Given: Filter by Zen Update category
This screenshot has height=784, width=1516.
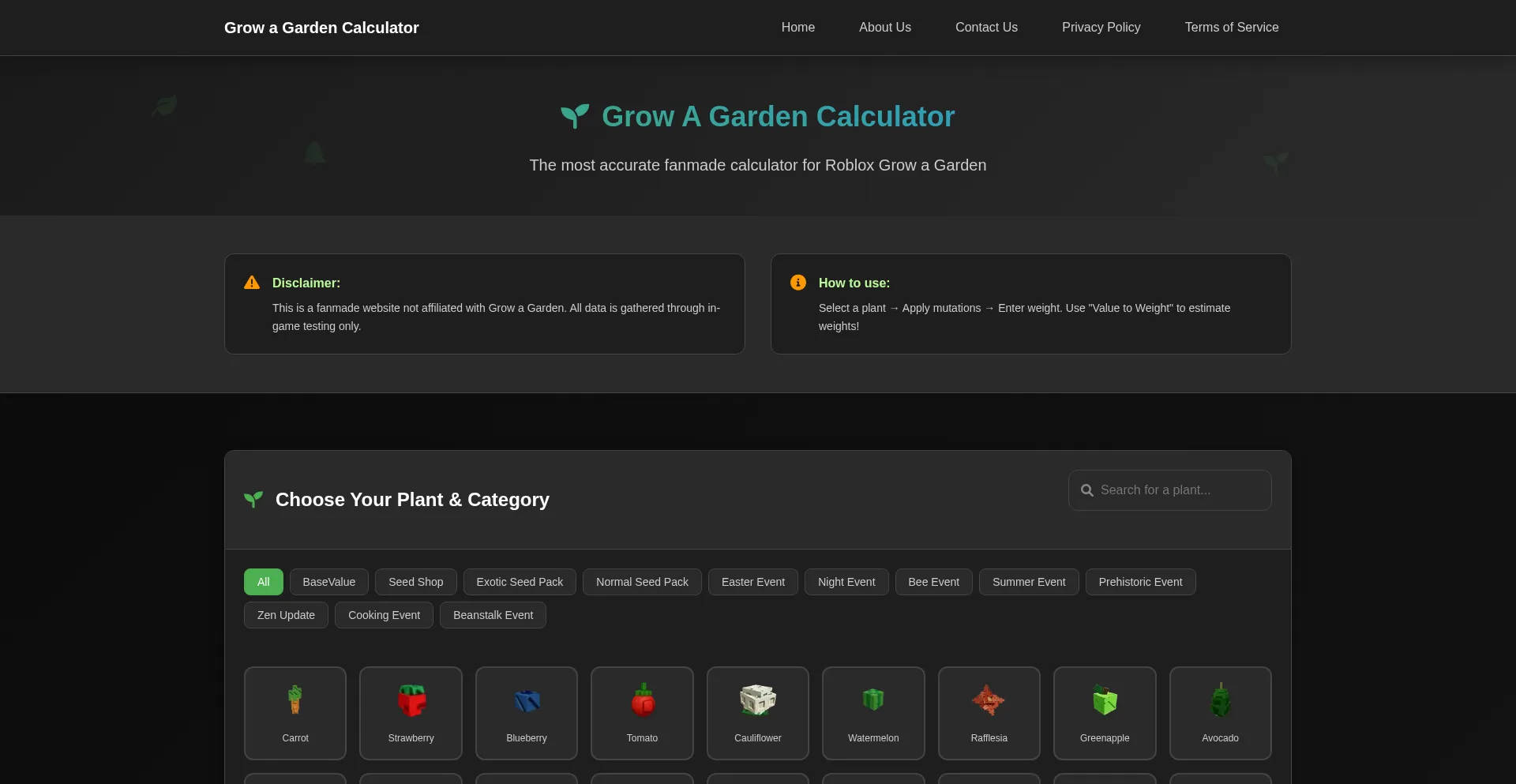Looking at the screenshot, I should (286, 615).
